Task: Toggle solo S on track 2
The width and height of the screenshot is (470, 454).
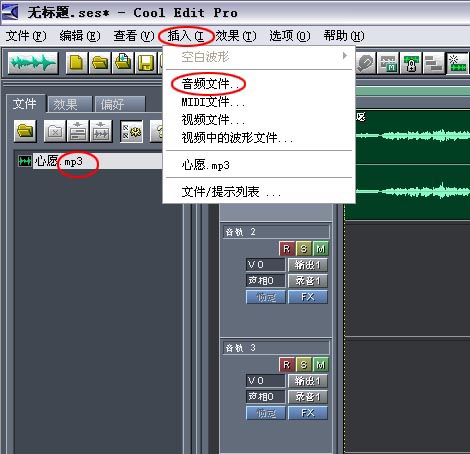Action: pos(303,249)
